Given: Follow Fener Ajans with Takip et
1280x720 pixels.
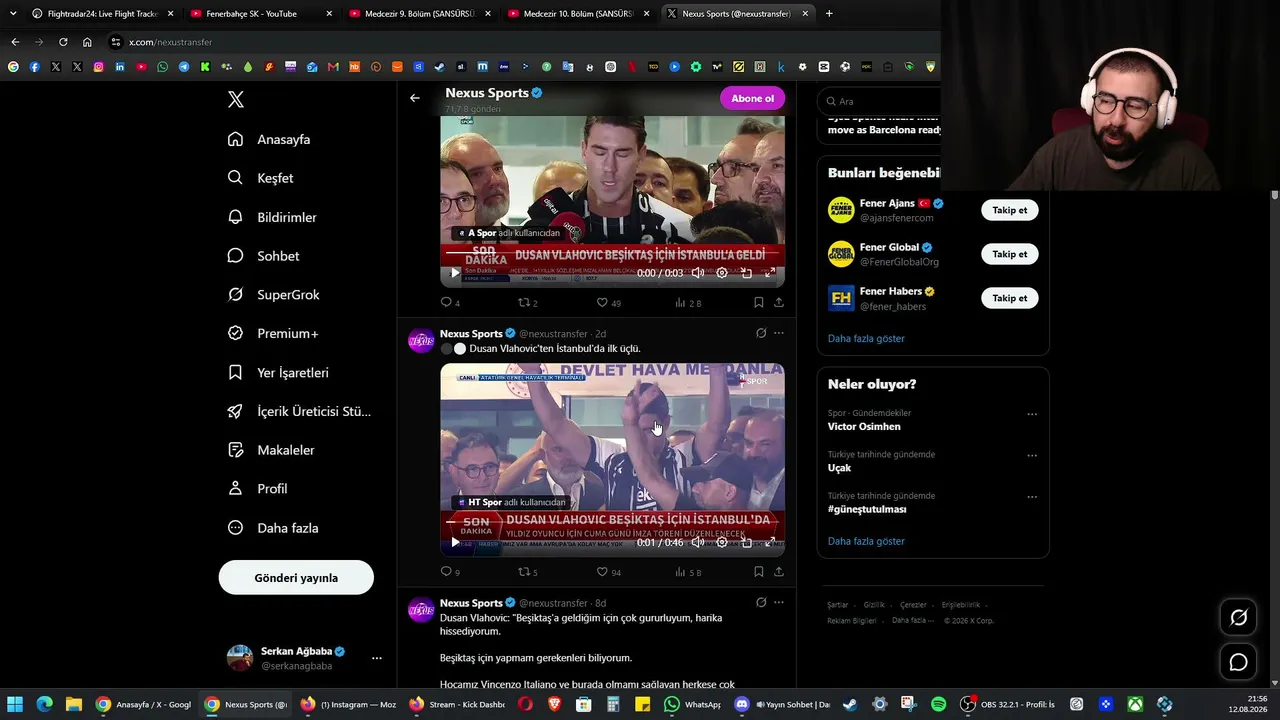Looking at the screenshot, I should click(1009, 210).
